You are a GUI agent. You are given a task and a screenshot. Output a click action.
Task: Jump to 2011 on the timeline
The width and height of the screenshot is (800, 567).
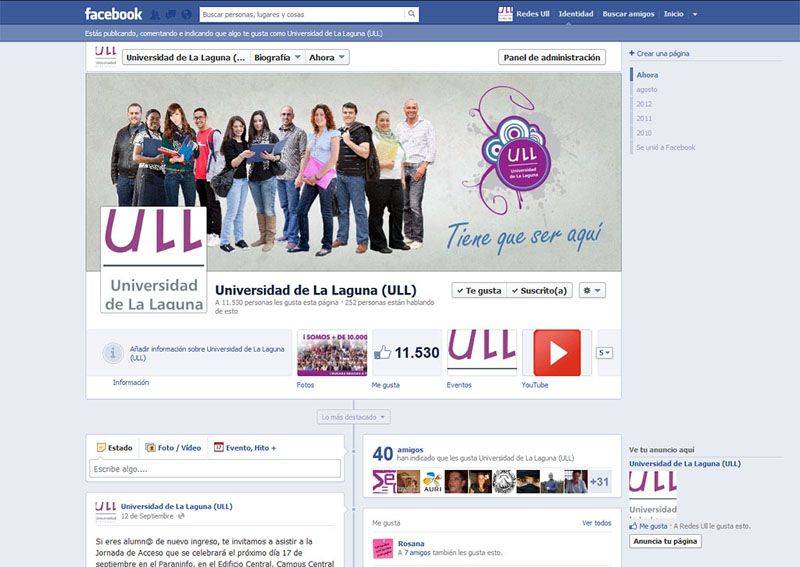click(x=644, y=118)
